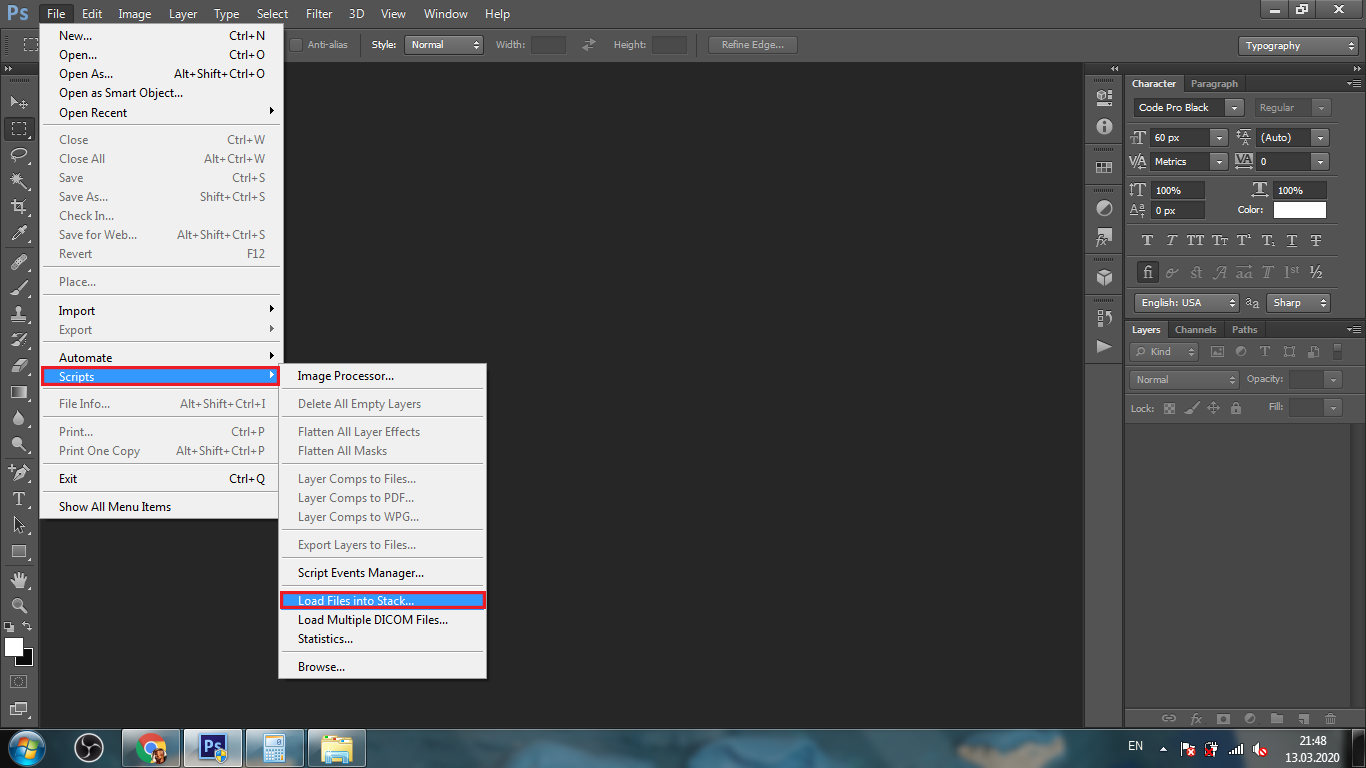Screen dimensions: 1366x768
Task: Open the Adjustments panel icon
Action: 1104,208
